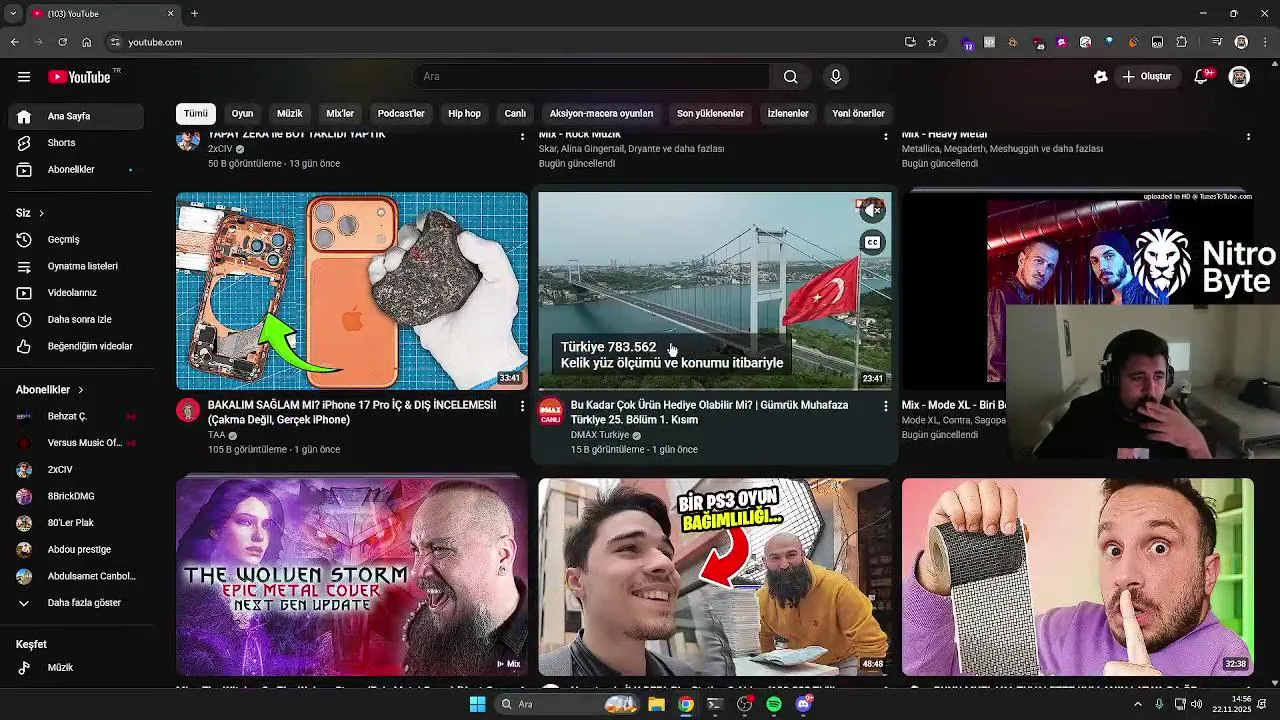Select Aksiyon-macera oyunları chip
Screen dimensions: 1280x720
click(x=601, y=114)
